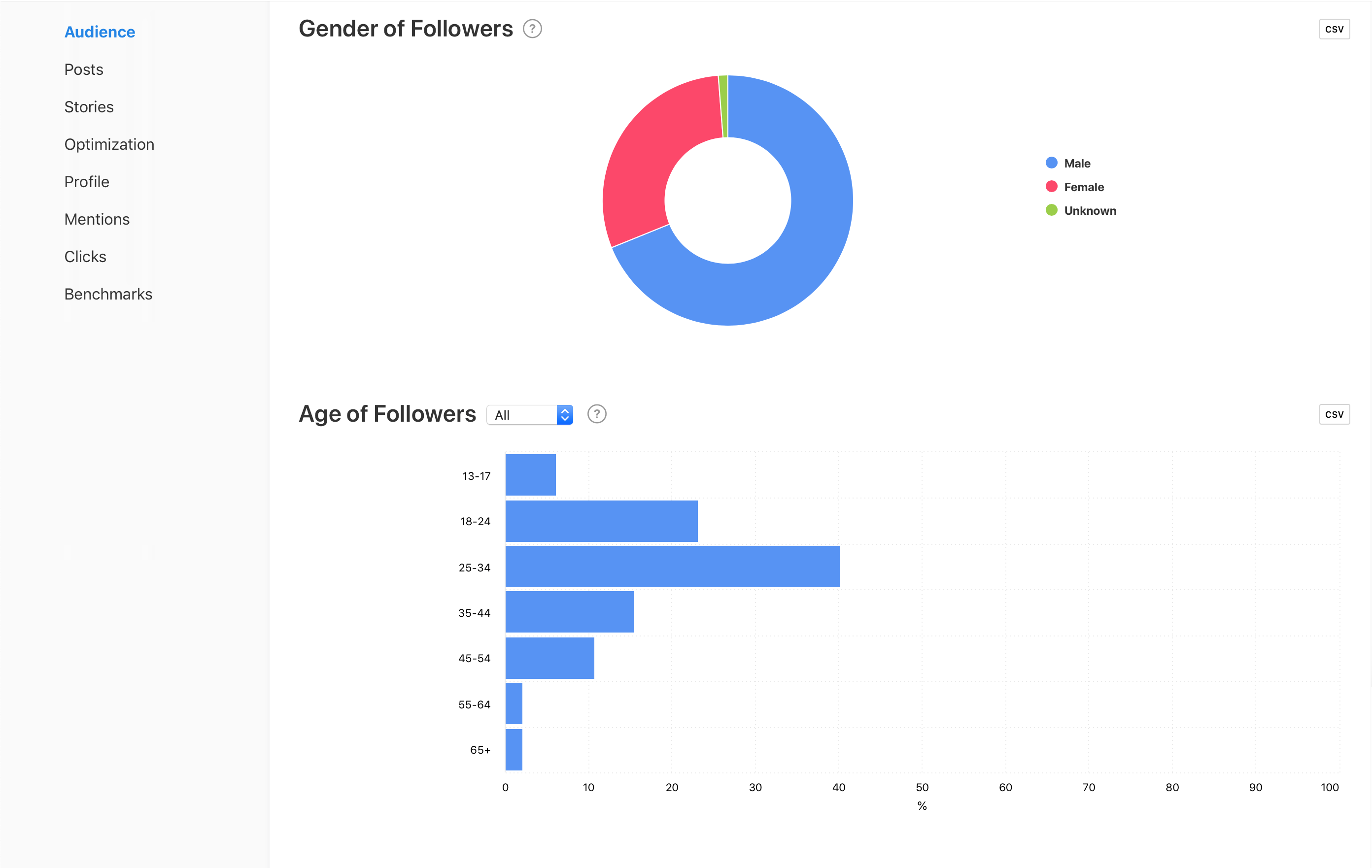Download Gender of Followers CSV
1372x868 pixels.
(1334, 29)
